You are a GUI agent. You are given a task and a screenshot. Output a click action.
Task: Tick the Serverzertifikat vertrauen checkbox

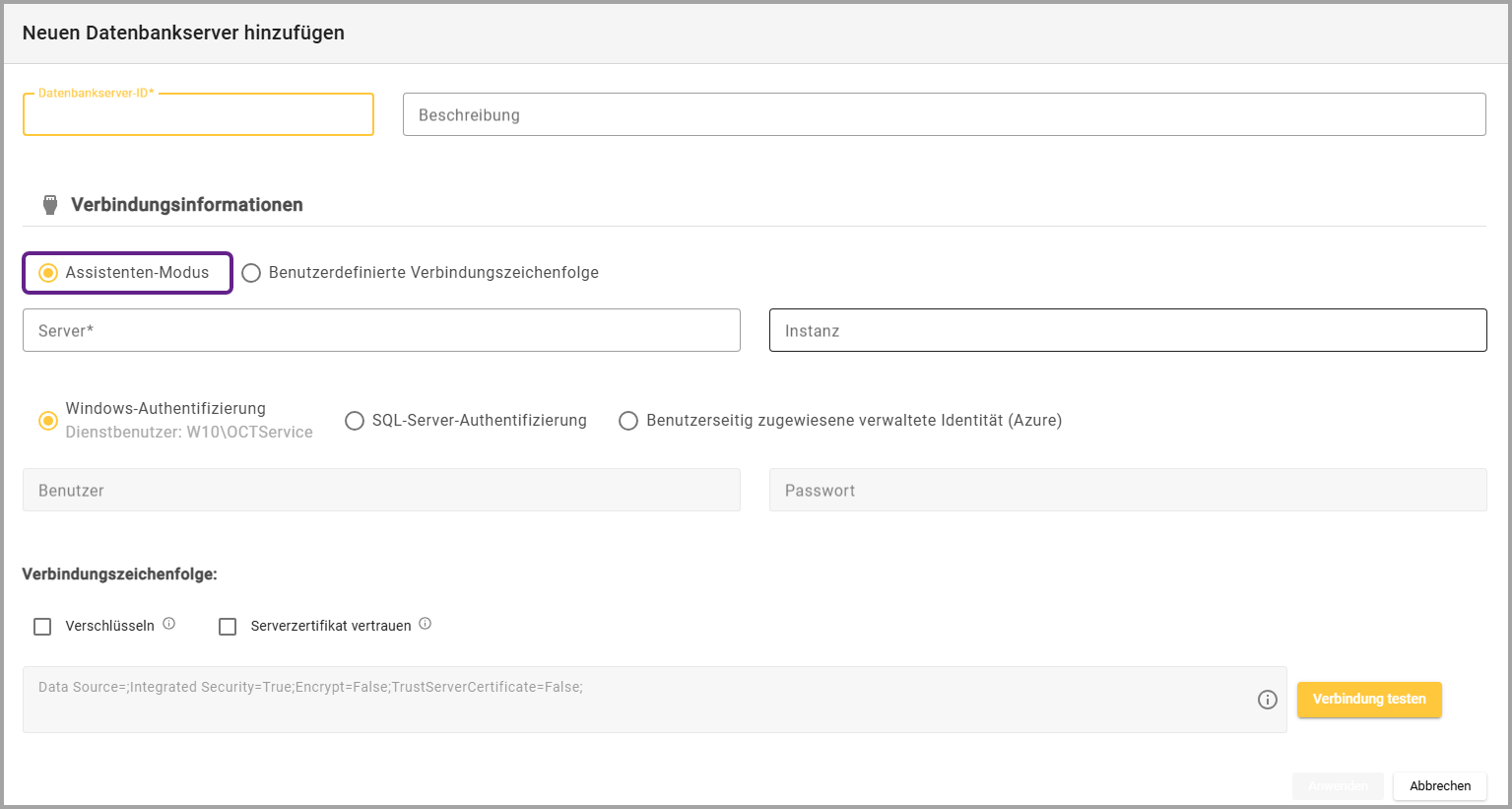228,627
